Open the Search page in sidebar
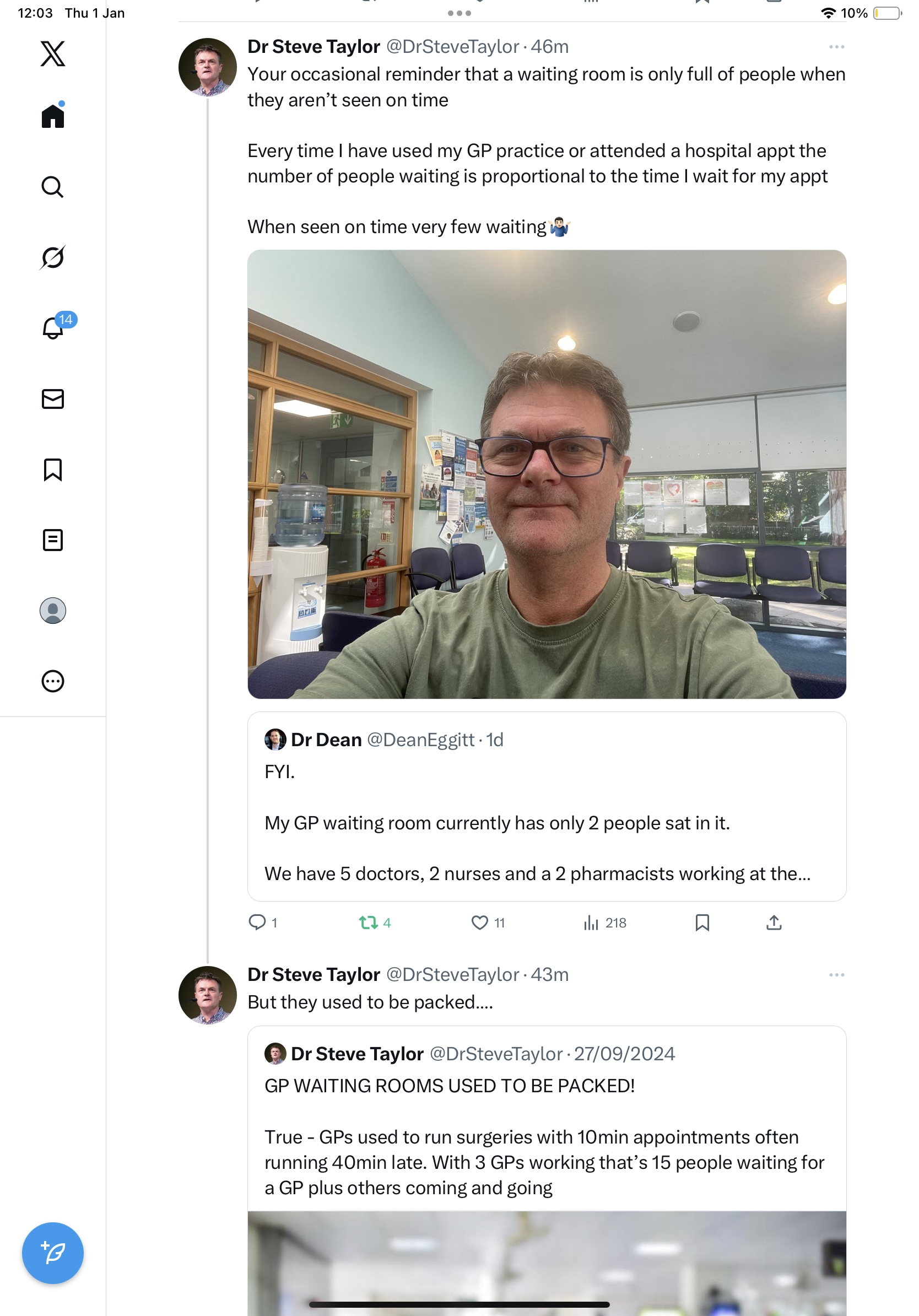This screenshot has height=1316, width=919. coord(53,187)
